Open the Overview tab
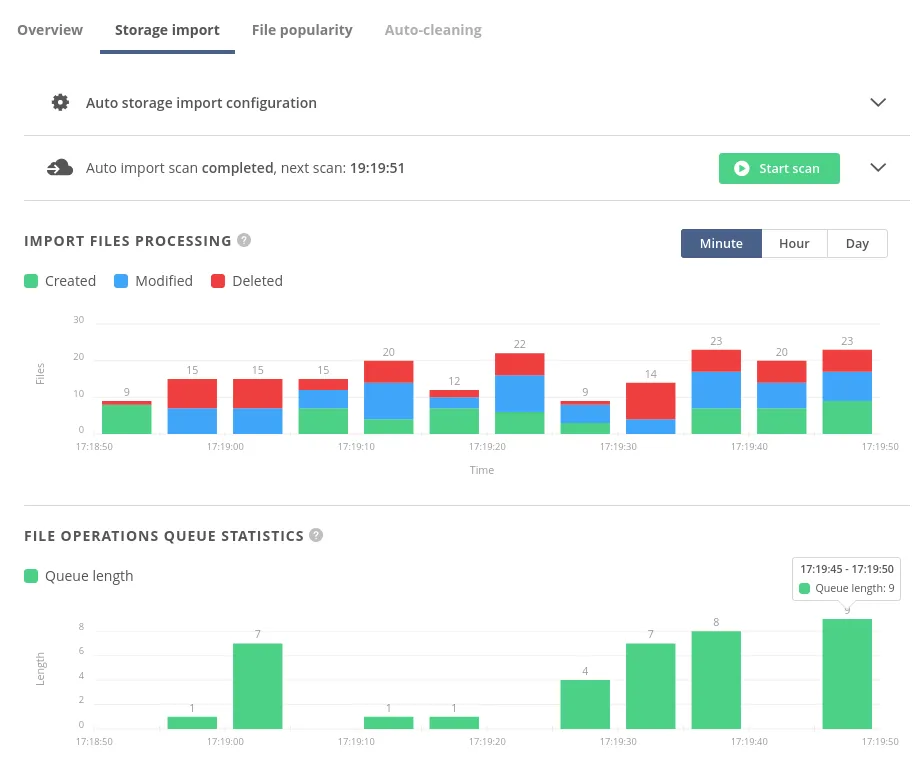Image resolution: width=923 pixels, height=758 pixels. (50, 30)
